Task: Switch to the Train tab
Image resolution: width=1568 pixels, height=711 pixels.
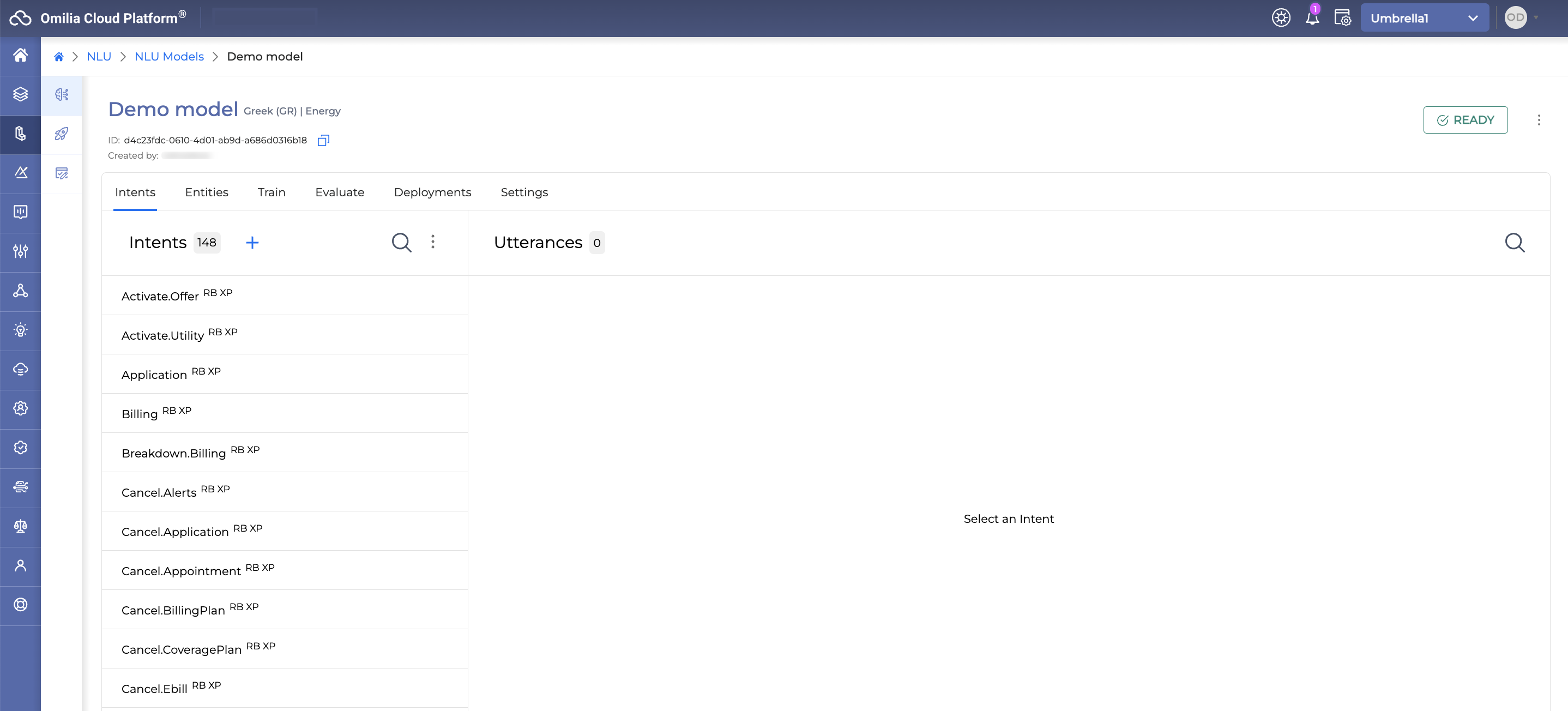Action: pyautogui.click(x=271, y=192)
